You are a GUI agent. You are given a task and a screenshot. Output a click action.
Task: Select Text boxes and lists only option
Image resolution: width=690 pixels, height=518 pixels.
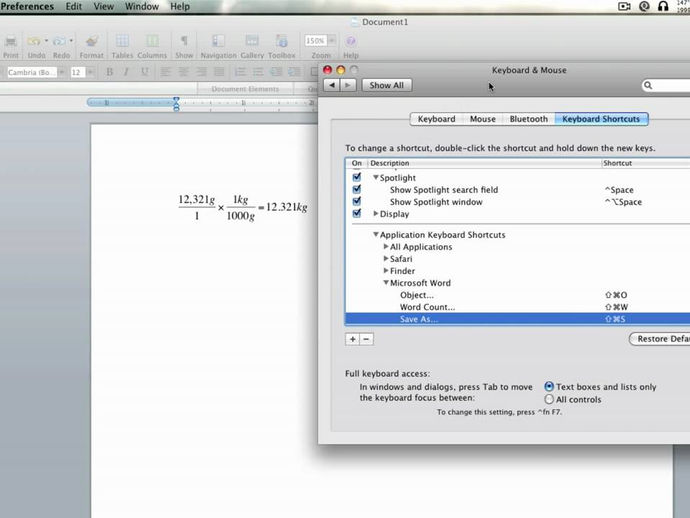(549, 387)
